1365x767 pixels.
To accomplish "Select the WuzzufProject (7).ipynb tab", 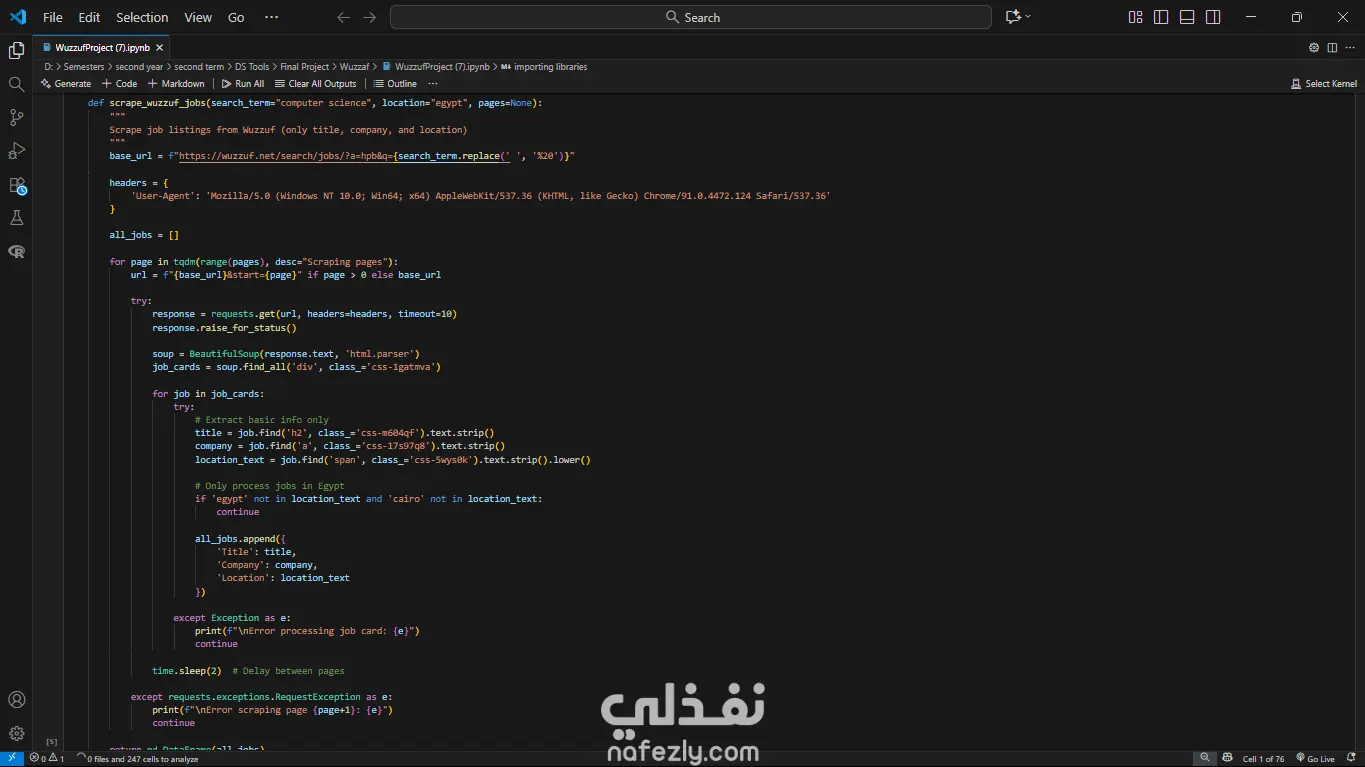I will point(102,47).
